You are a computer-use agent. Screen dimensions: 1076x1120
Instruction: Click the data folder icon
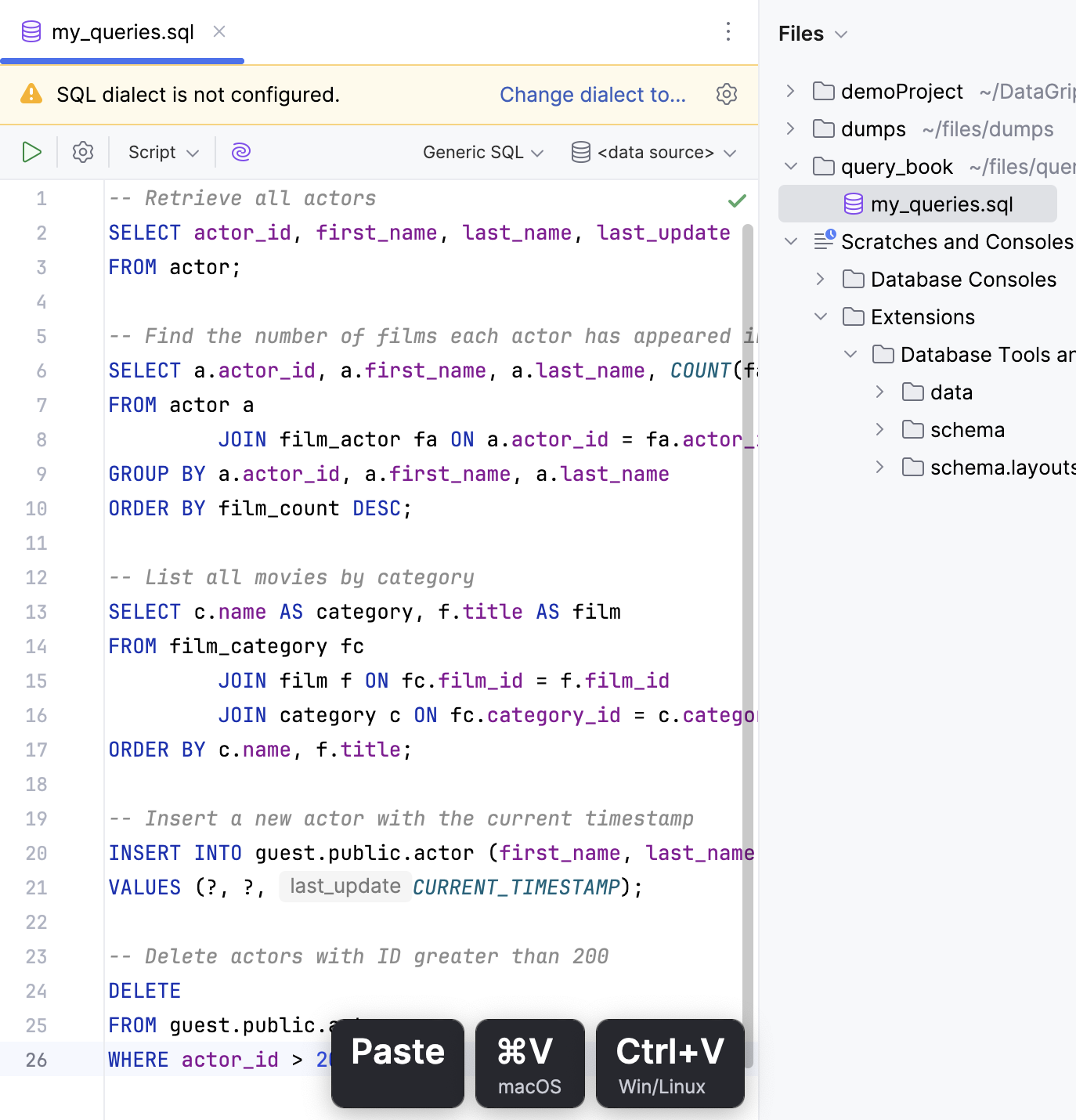[x=913, y=392]
